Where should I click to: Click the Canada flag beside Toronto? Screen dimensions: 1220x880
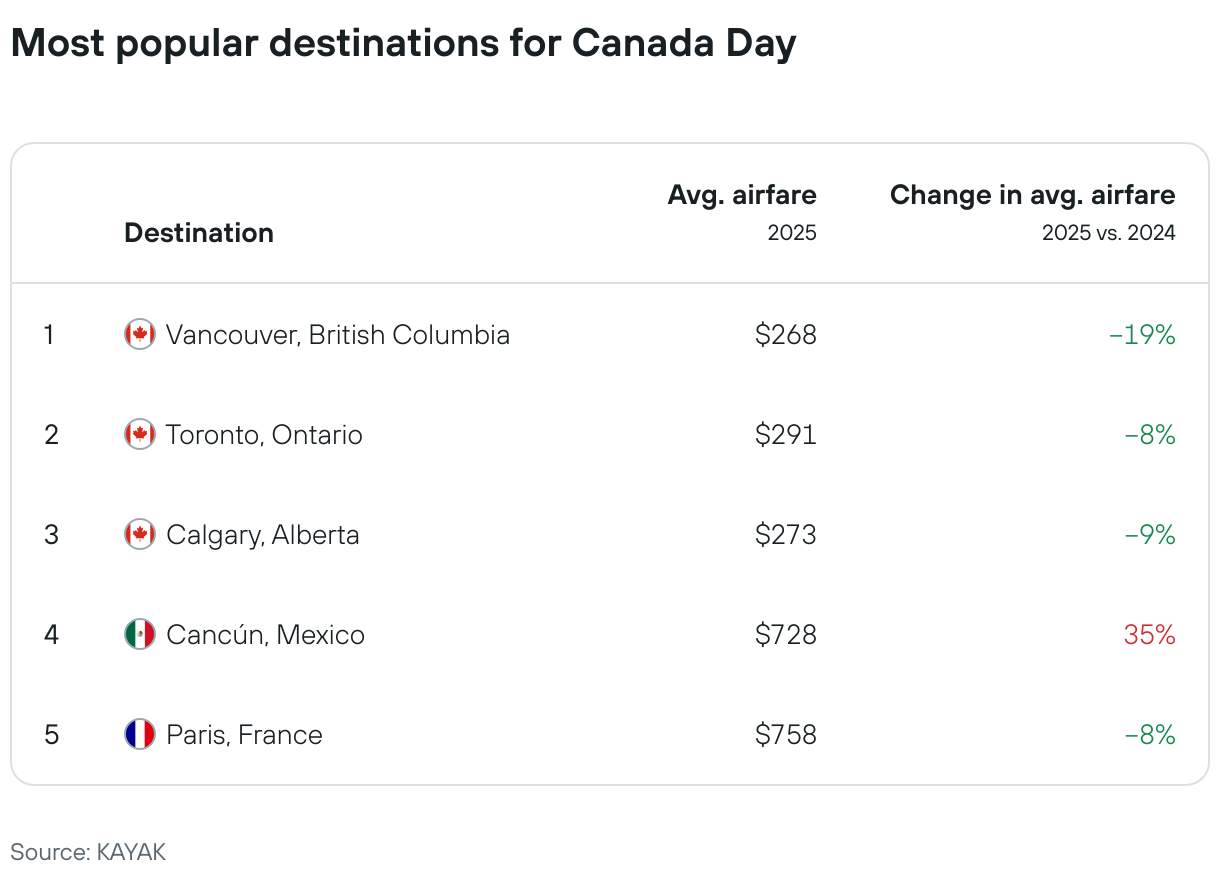point(140,434)
